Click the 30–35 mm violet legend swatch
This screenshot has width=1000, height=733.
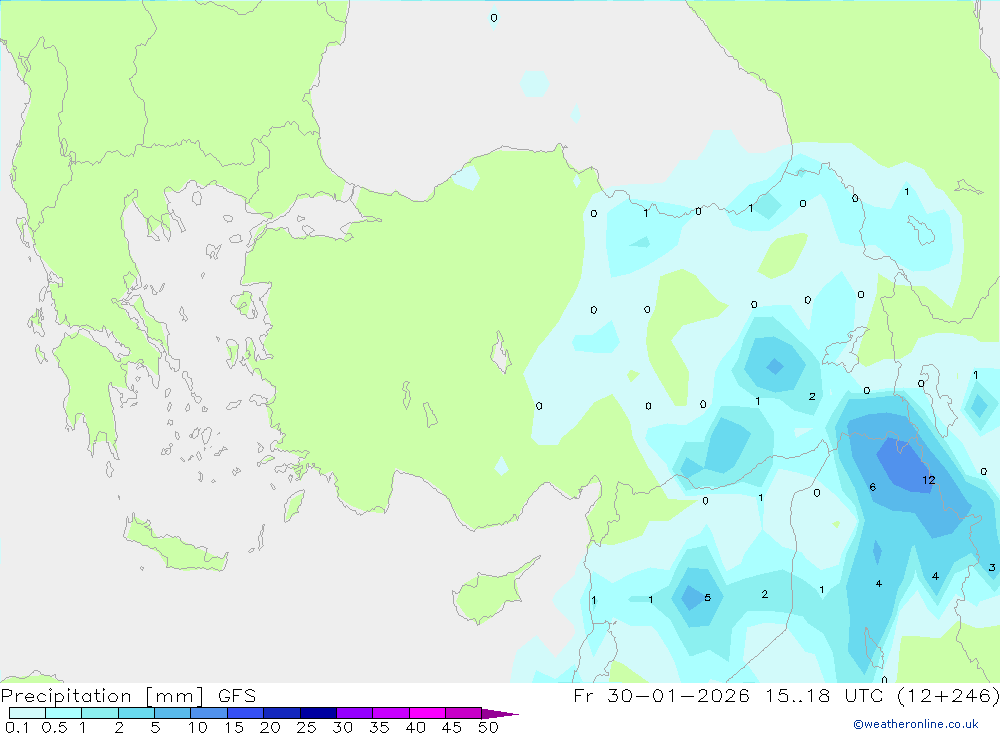pos(354,713)
